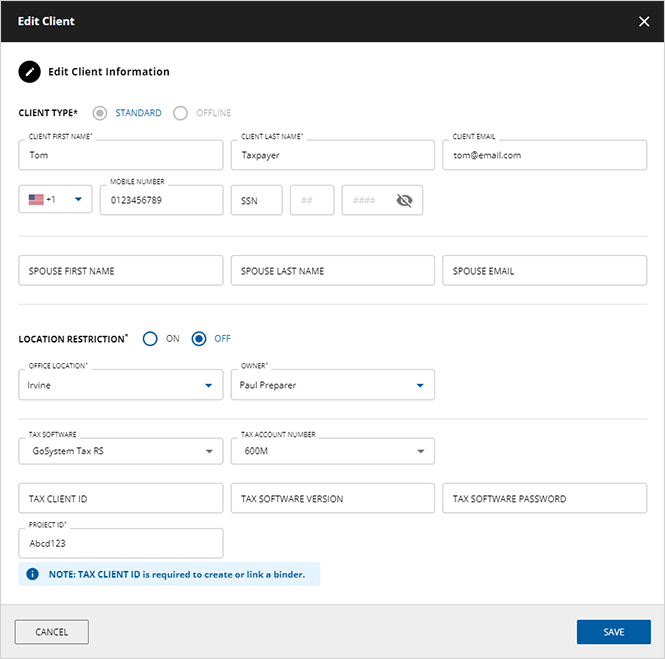665x659 pixels.
Task: Open the Owner dropdown
Action: [x=420, y=385]
